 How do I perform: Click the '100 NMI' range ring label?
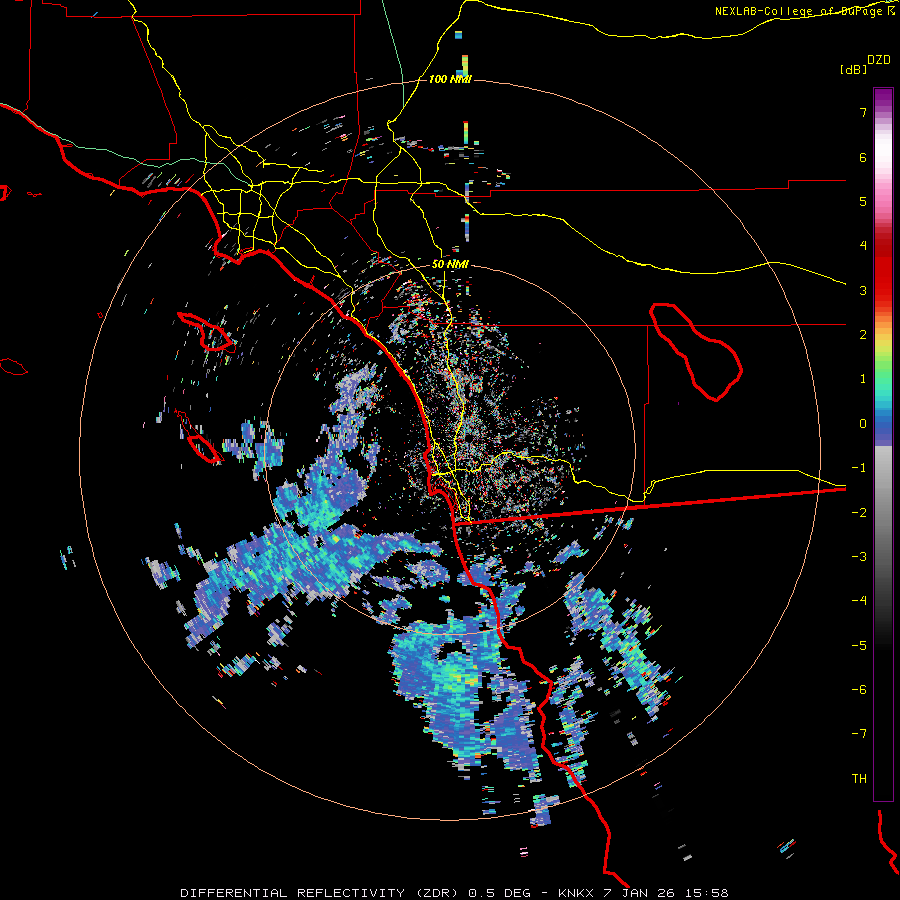450,79
